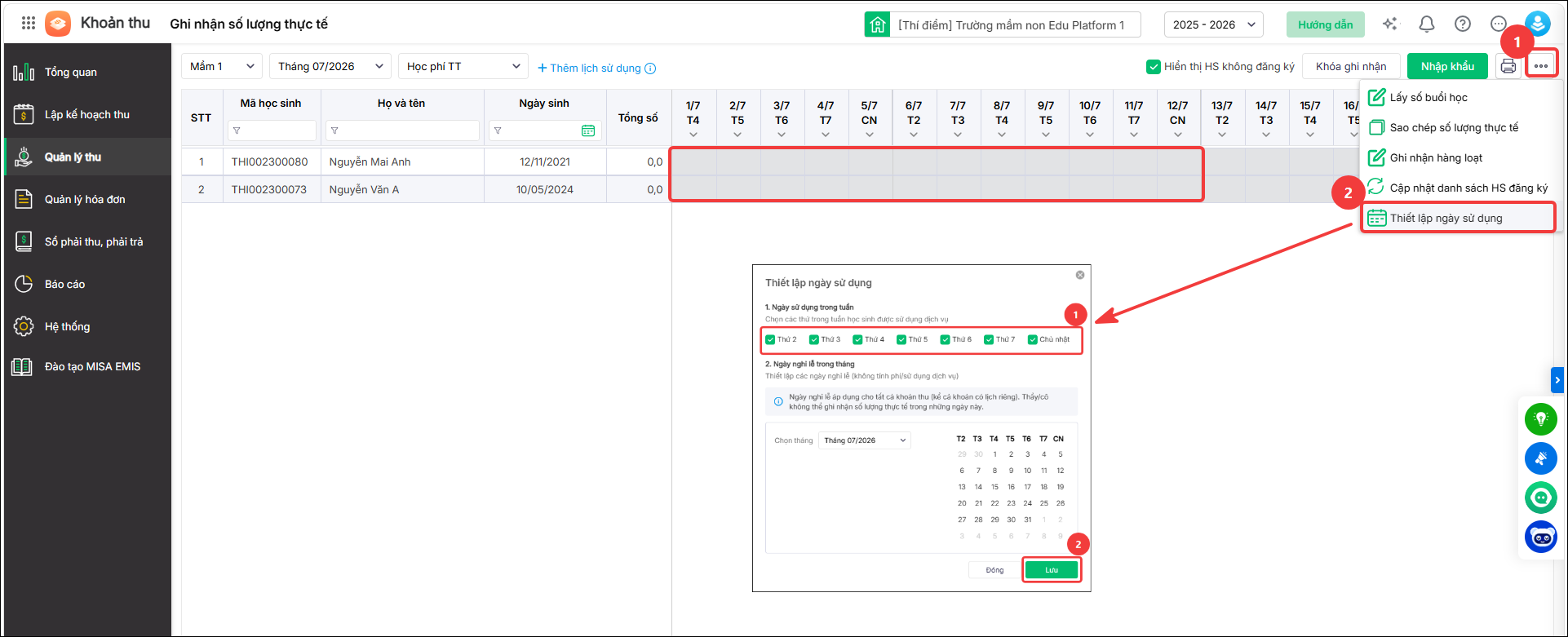This screenshot has width=1568, height=637.
Task: Open the notifications bell
Action: tap(1427, 24)
